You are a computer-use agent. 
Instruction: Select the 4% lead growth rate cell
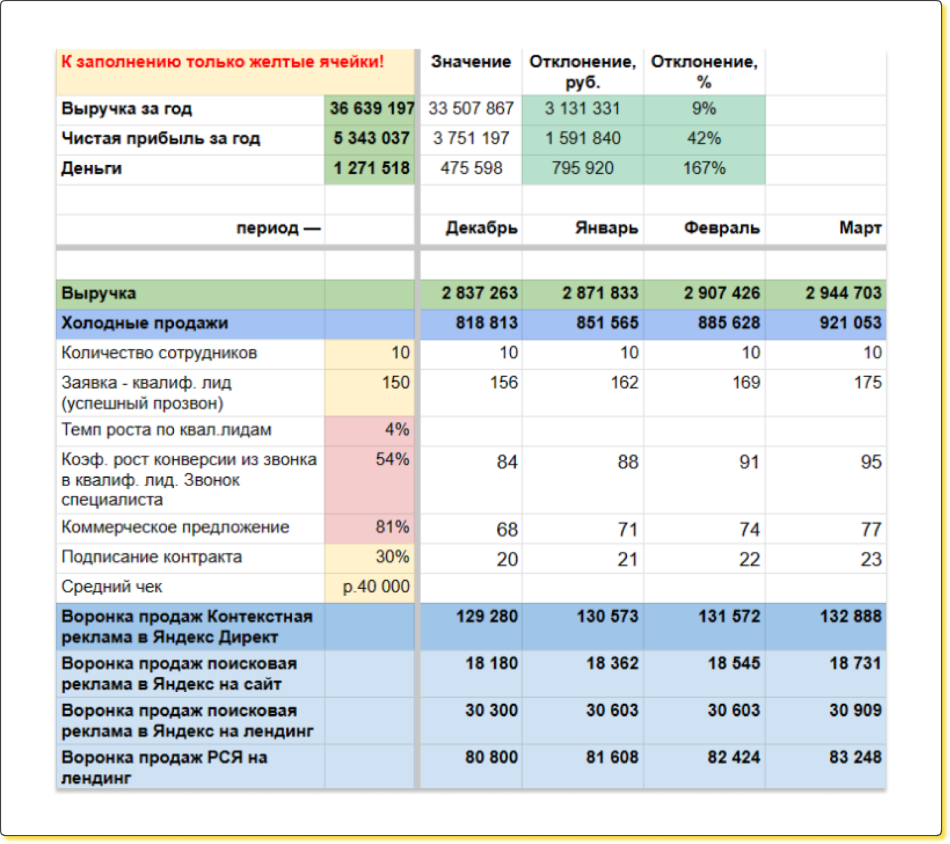[x=370, y=430]
